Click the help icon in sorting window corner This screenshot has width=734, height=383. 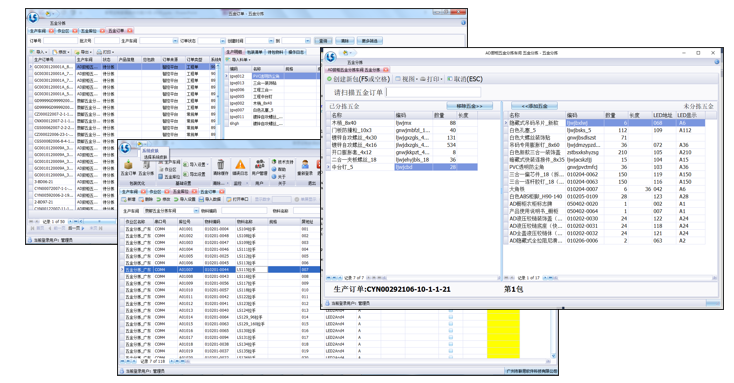point(716,62)
